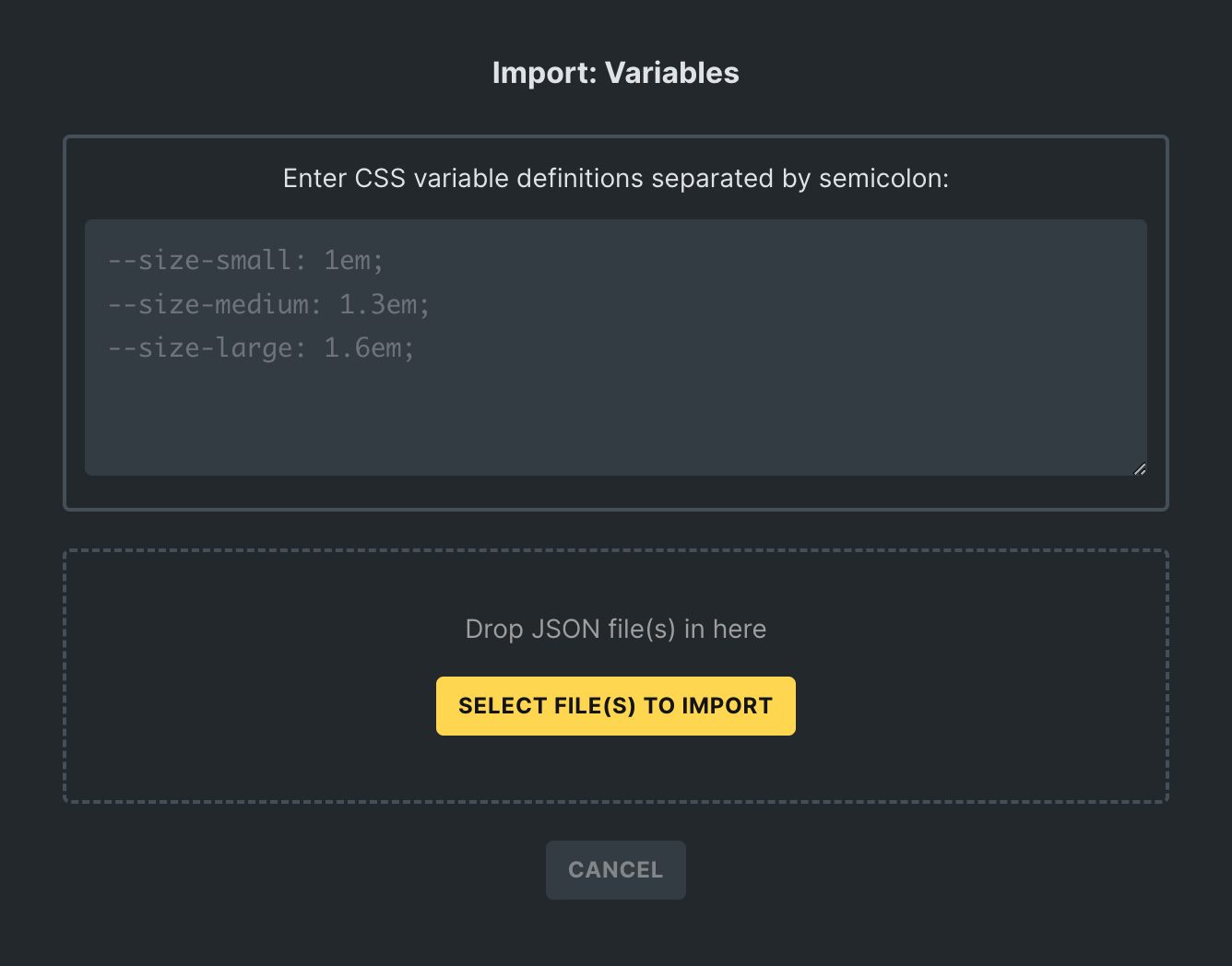Click the drop zone space under the yellow button
The height and width of the screenshot is (966, 1232).
[x=615, y=769]
